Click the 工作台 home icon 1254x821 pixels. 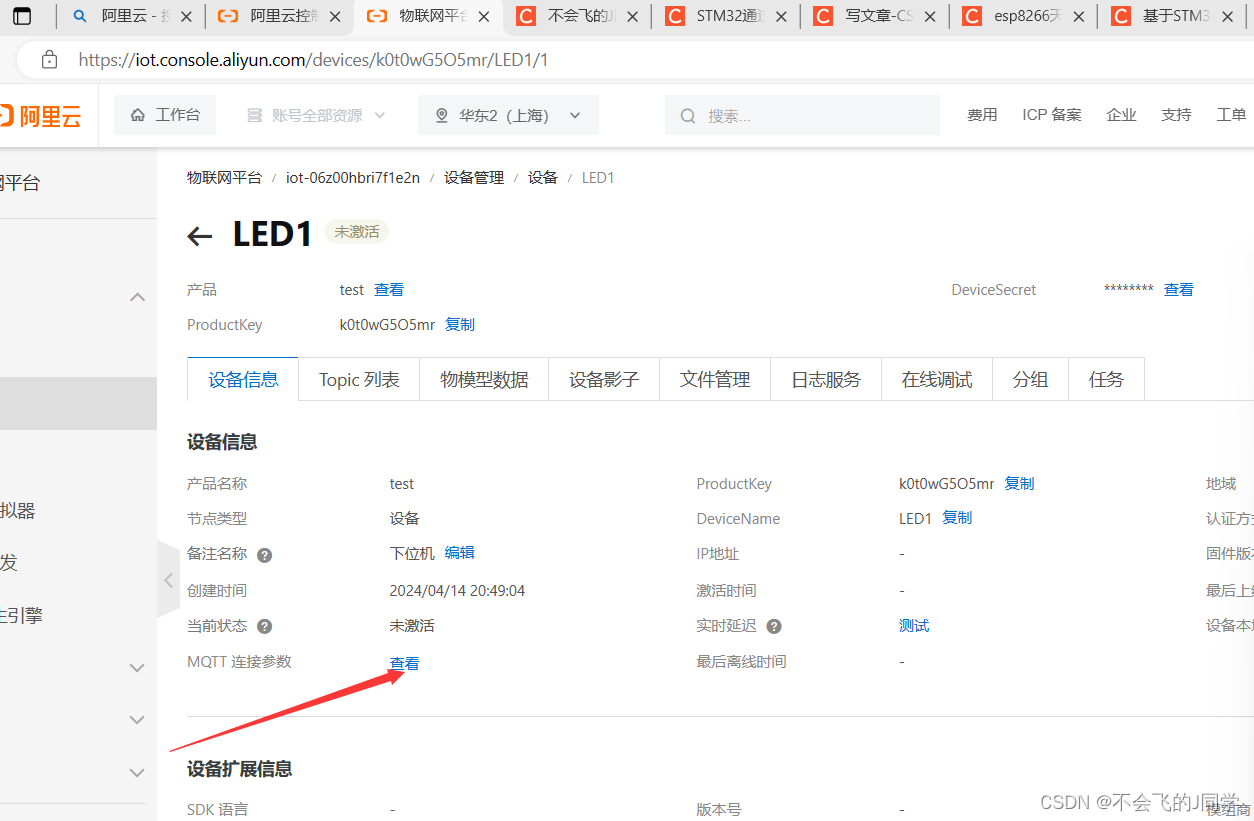[139, 114]
